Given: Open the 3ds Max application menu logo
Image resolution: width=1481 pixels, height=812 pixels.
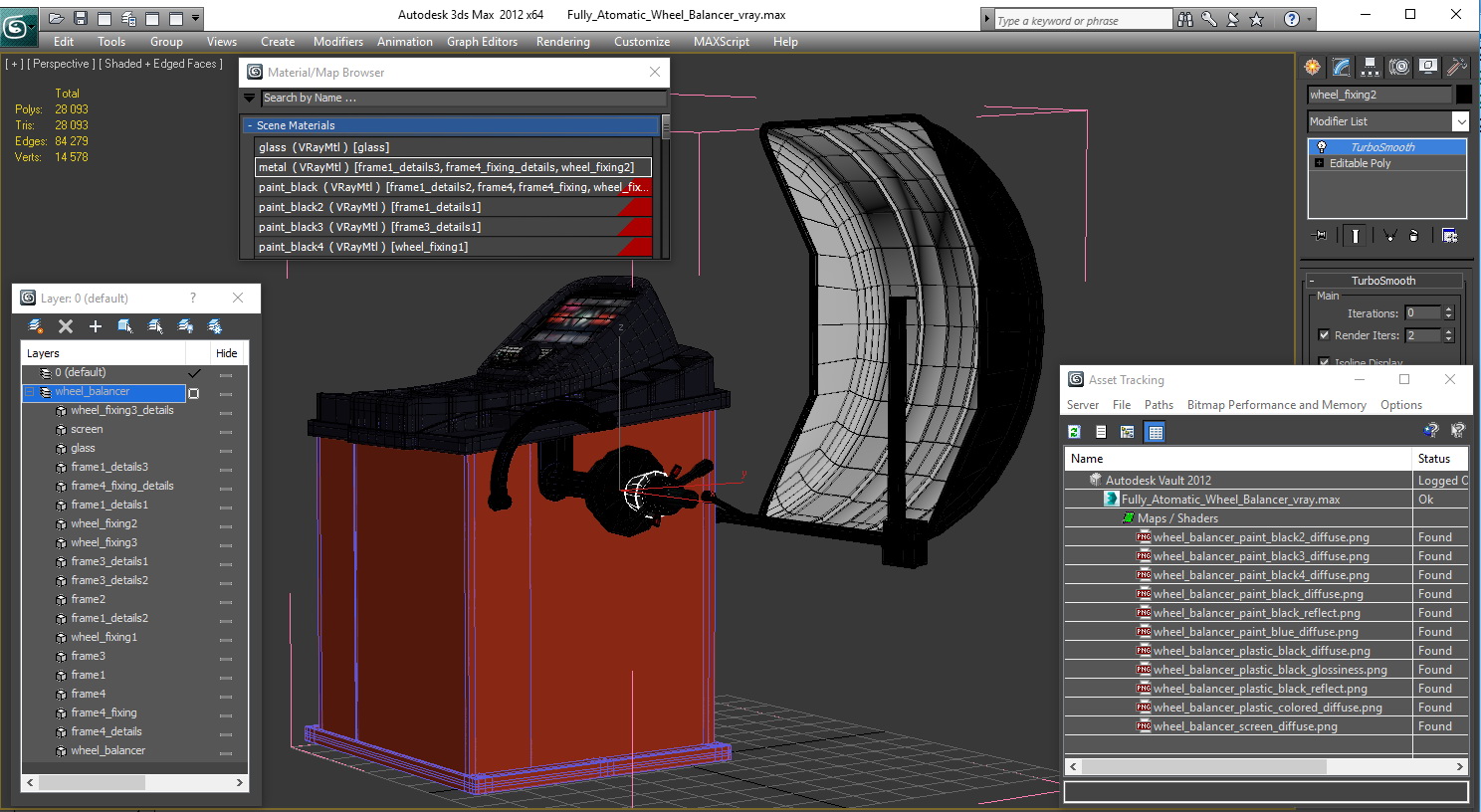Looking at the screenshot, I should point(18,26).
